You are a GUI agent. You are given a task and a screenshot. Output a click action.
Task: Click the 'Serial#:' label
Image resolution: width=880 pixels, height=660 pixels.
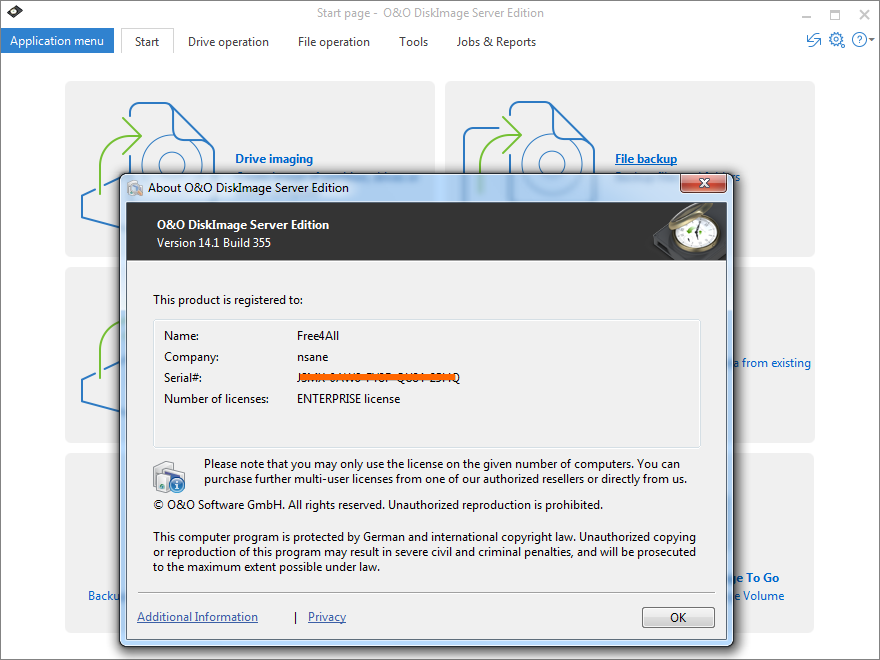pyautogui.click(x=183, y=378)
